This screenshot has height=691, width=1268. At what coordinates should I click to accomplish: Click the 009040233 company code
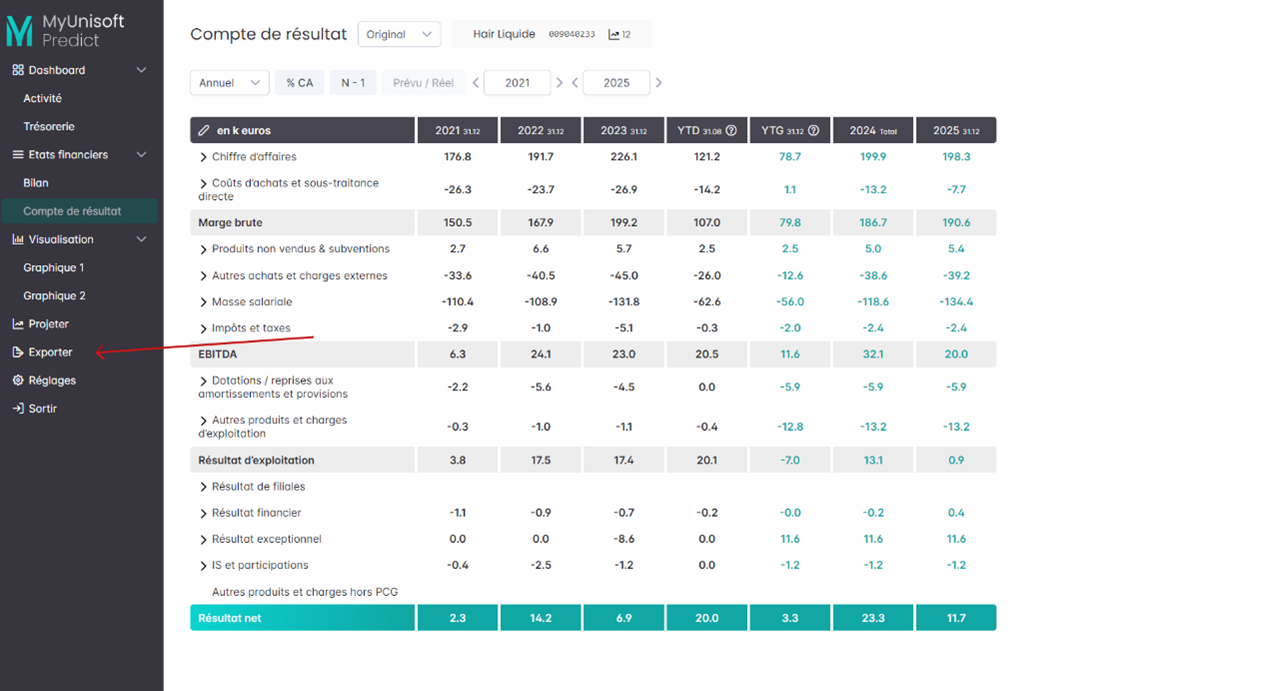point(572,35)
